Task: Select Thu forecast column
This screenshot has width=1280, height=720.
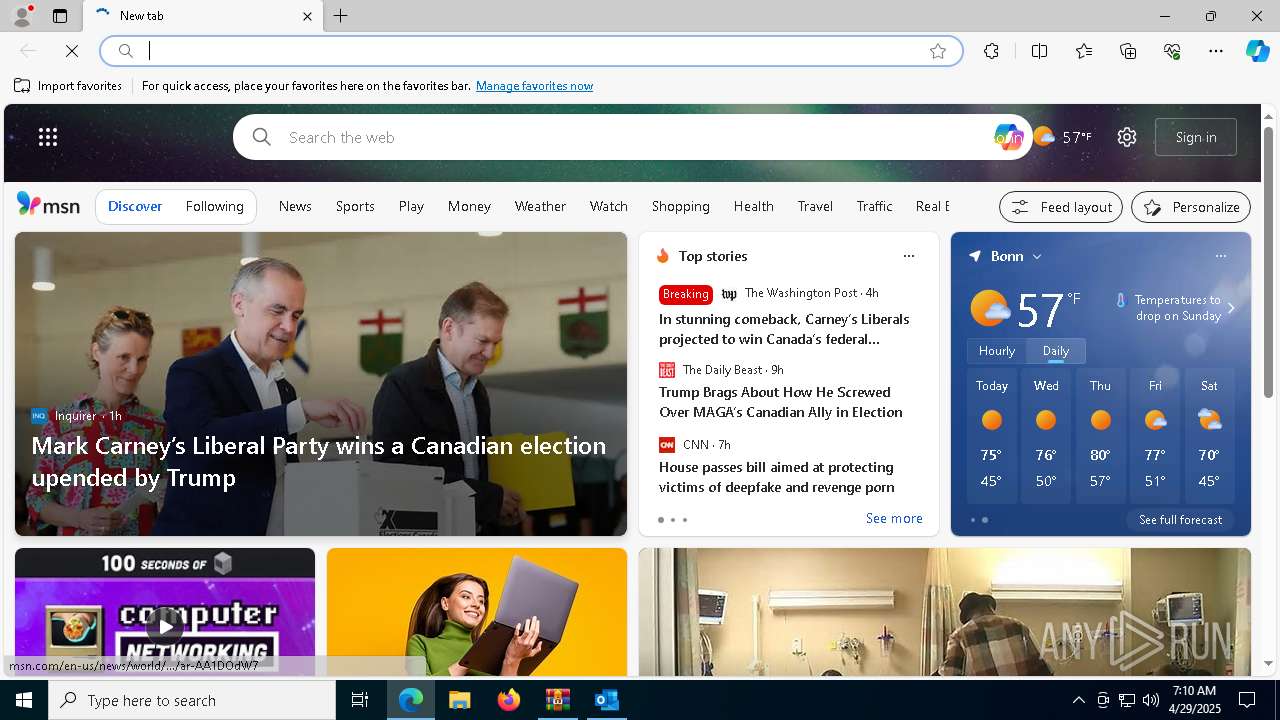Action: point(1100,435)
